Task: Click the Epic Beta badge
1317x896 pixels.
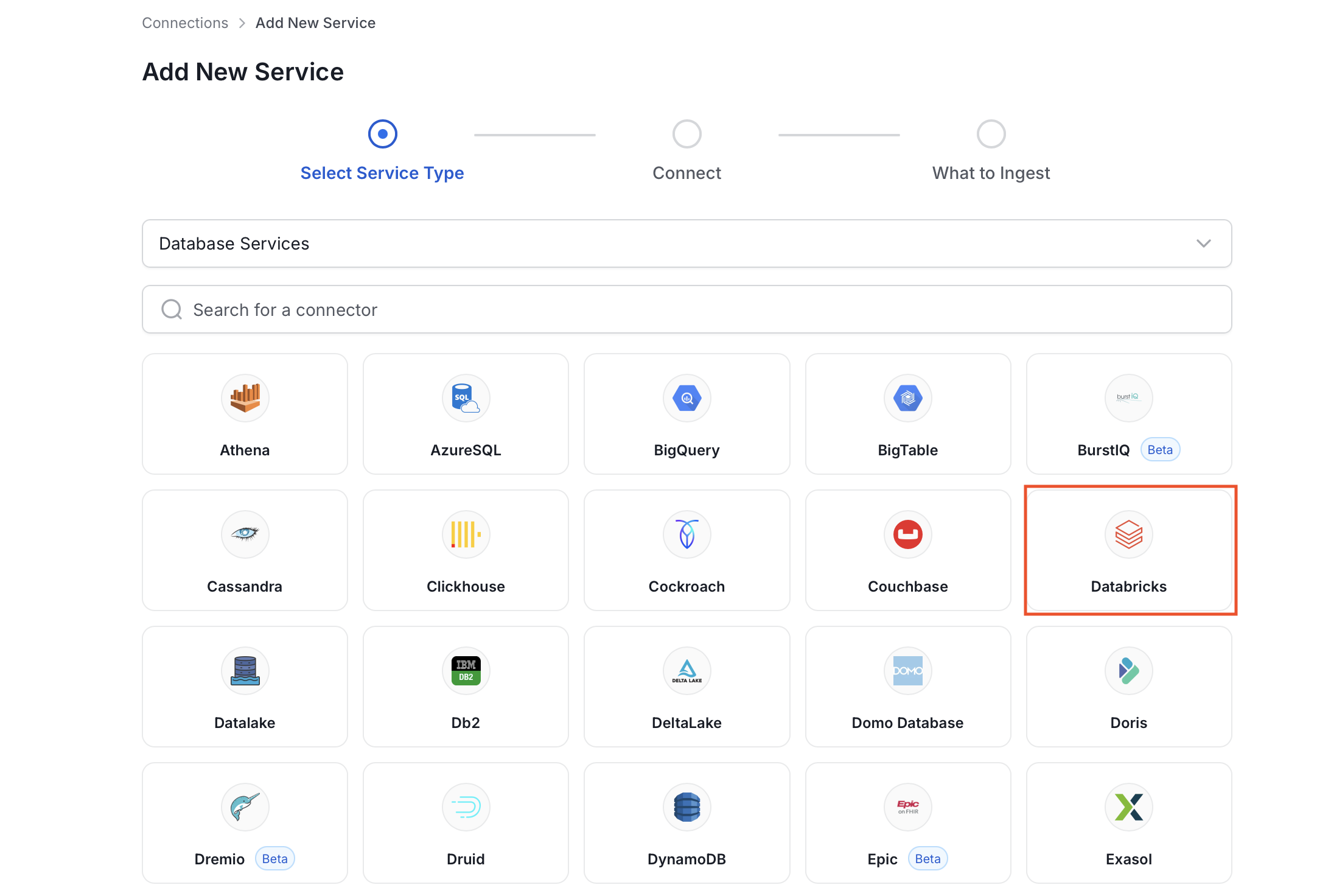Action: click(x=927, y=859)
